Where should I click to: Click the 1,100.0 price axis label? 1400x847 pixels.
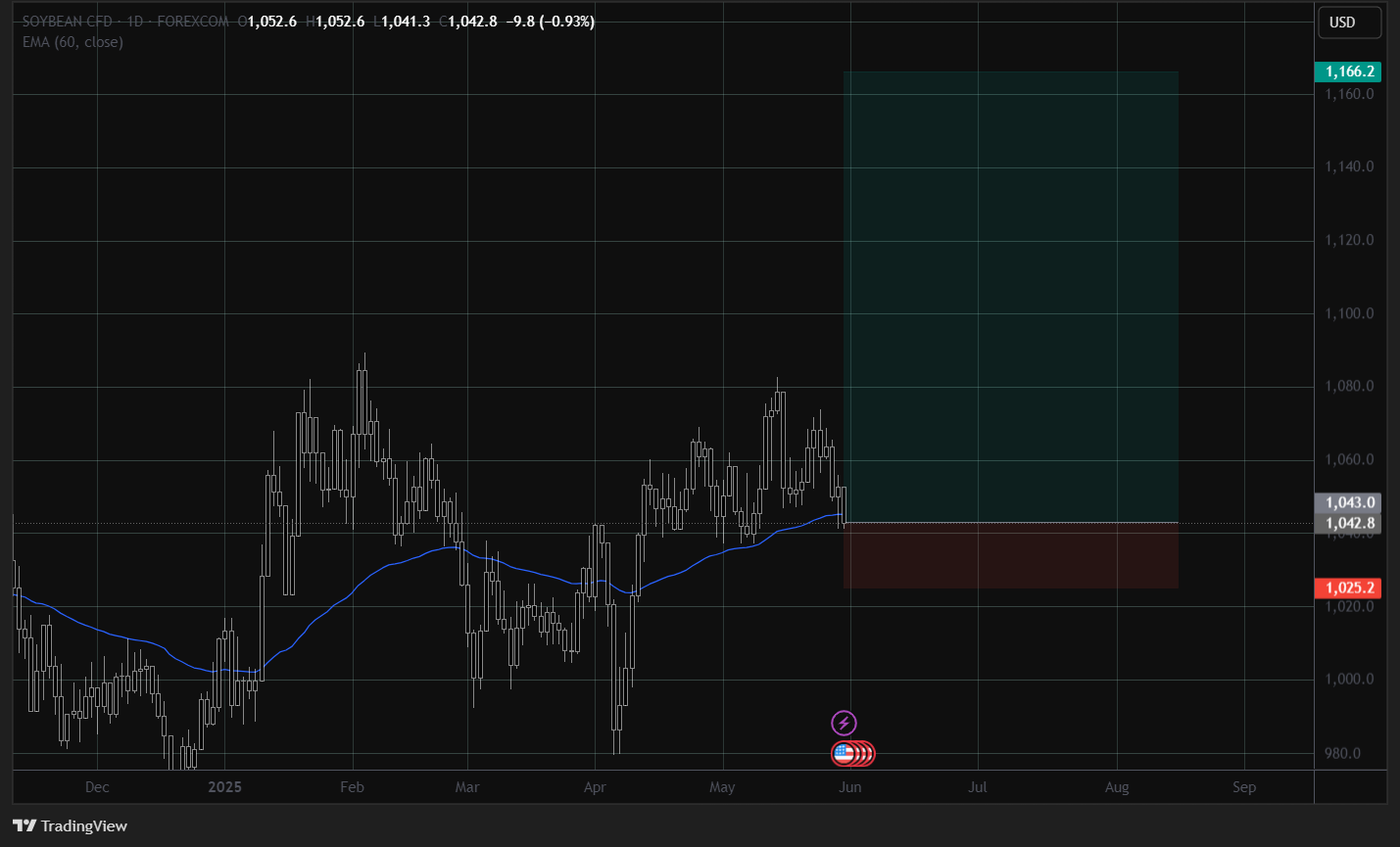point(1349,313)
